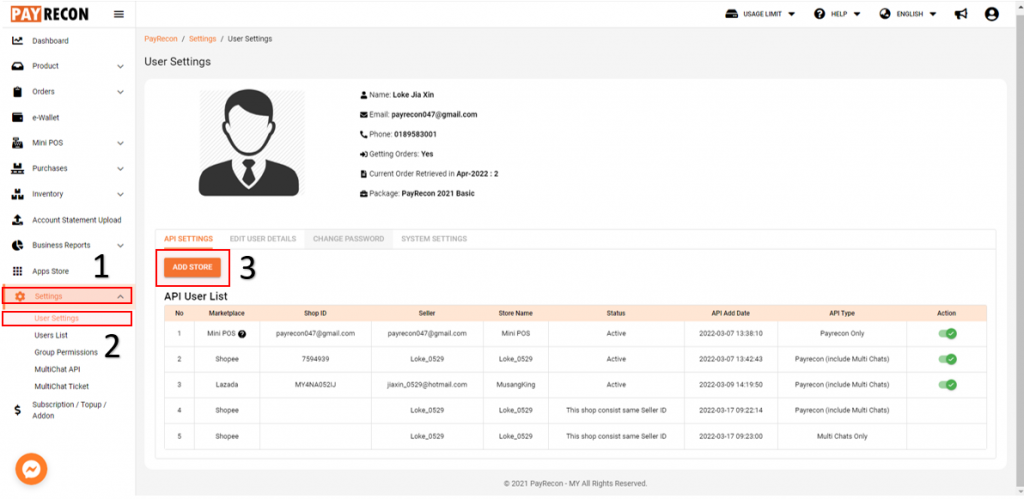Open the Messenger chat bubble
The image size is (1024, 499).
pyautogui.click(x=31, y=469)
